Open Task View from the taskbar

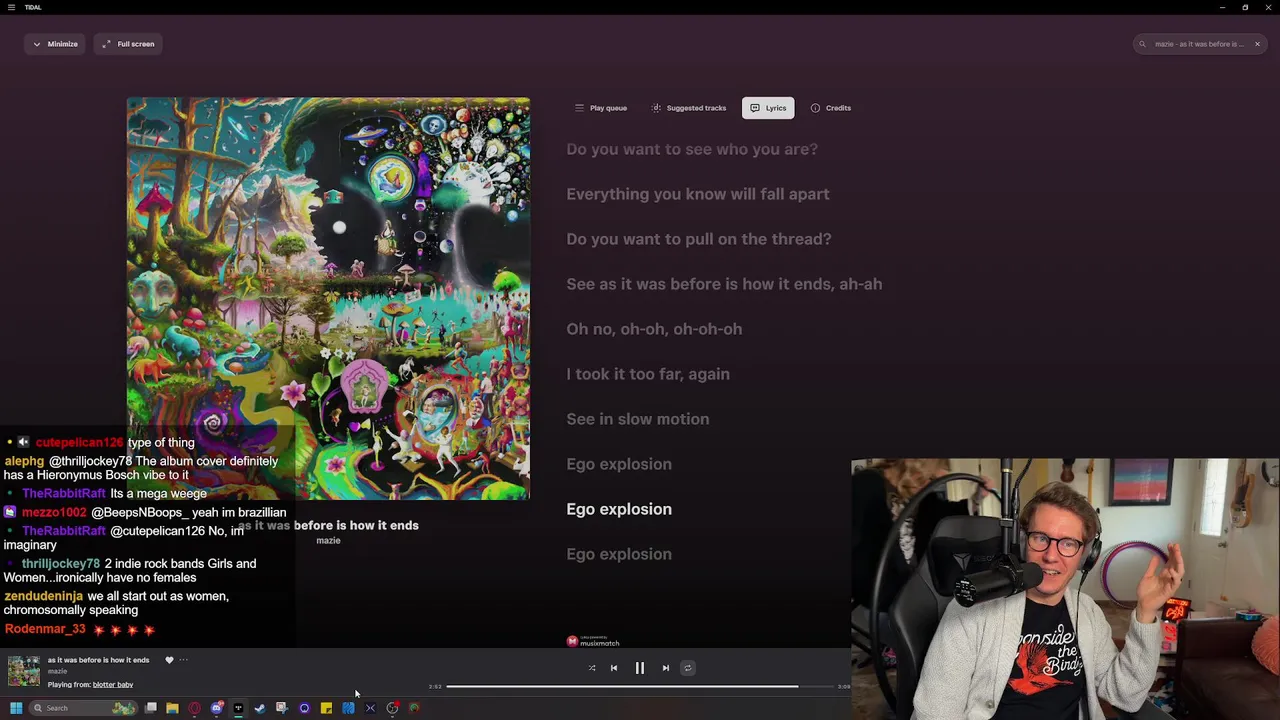(x=151, y=708)
